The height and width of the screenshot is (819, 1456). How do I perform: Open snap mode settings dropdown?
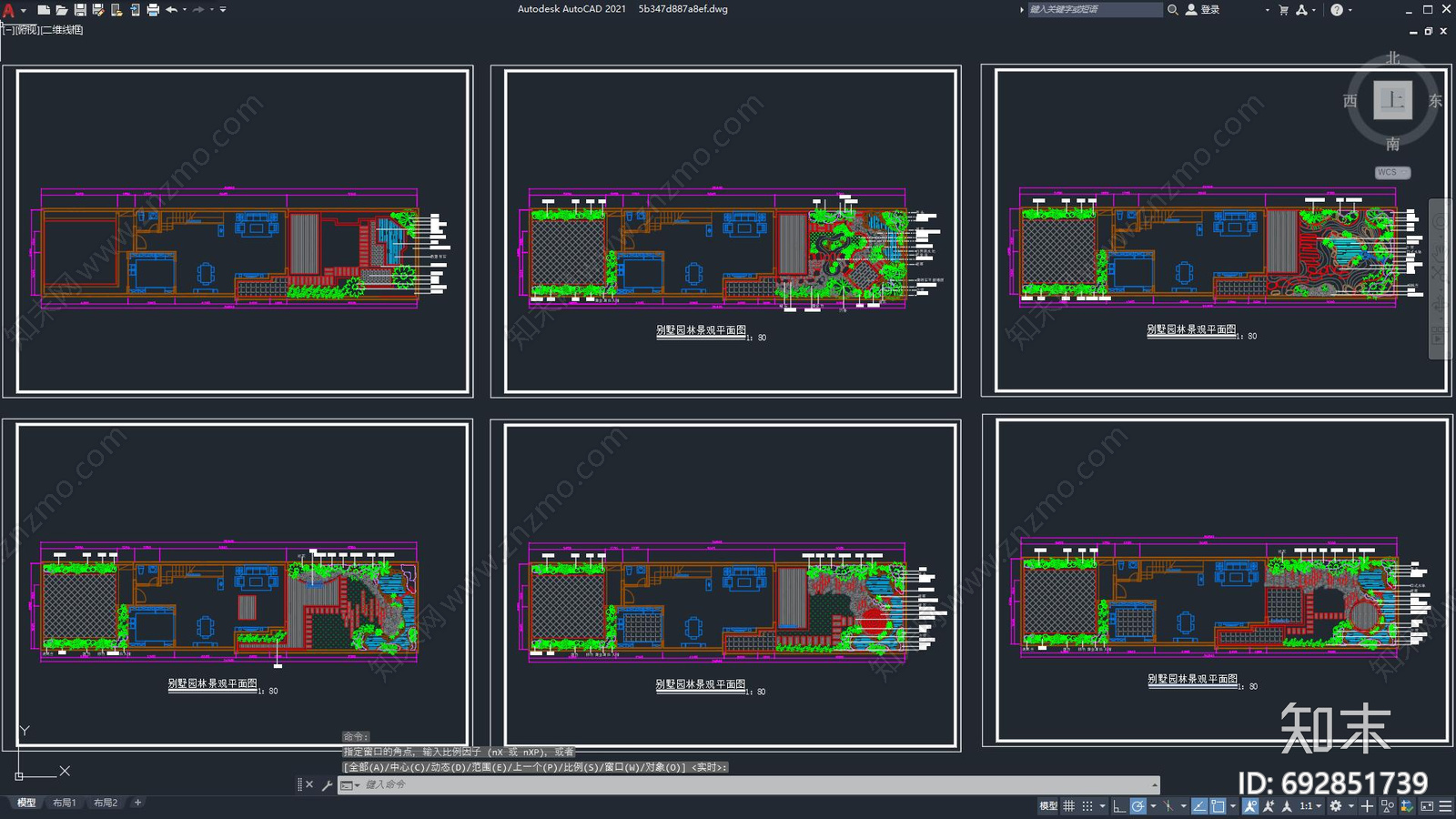pos(1102,806)
